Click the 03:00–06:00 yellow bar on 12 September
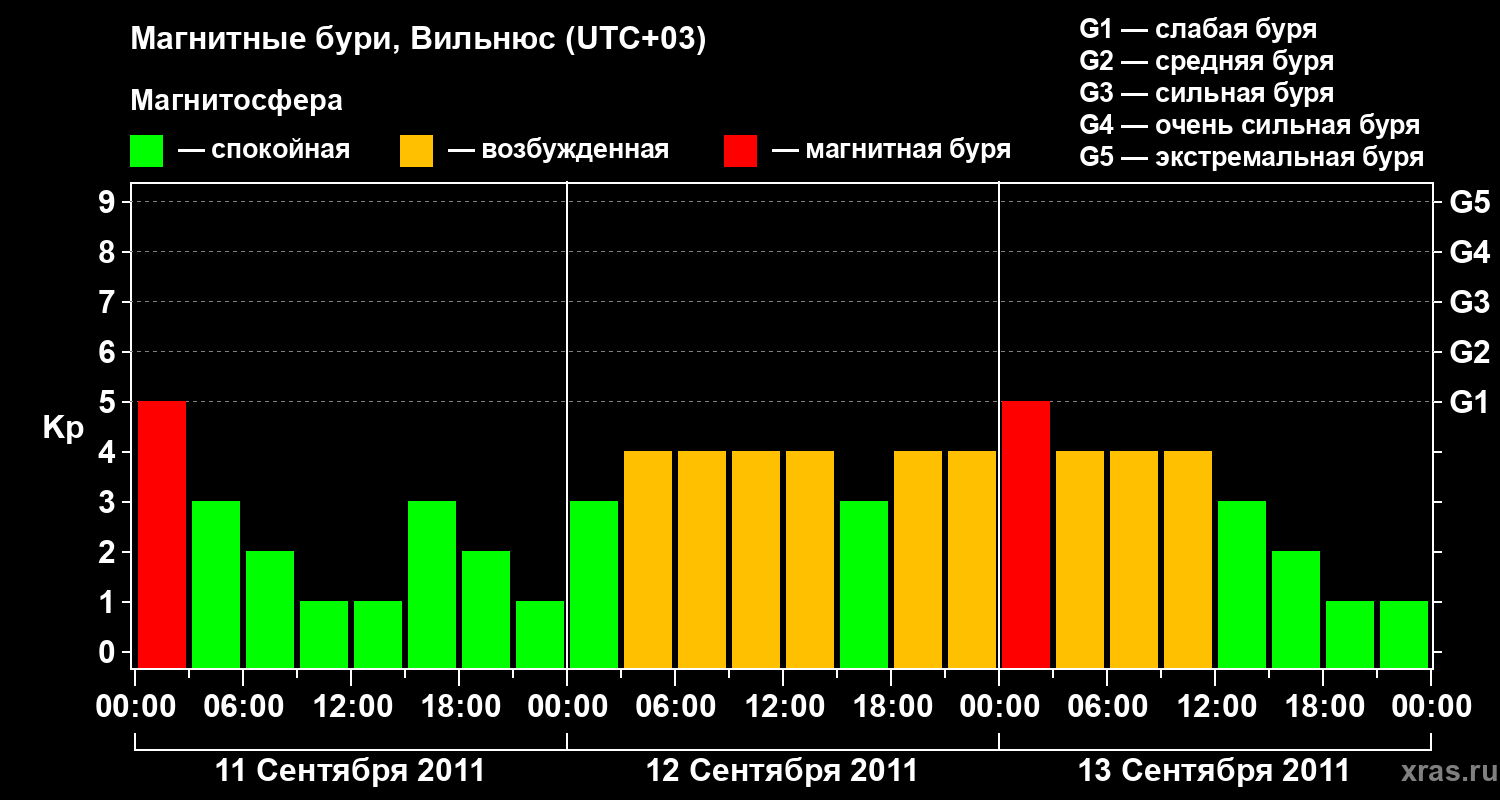1500x800 pixels. pyautogui.click(x=648, y=560)
